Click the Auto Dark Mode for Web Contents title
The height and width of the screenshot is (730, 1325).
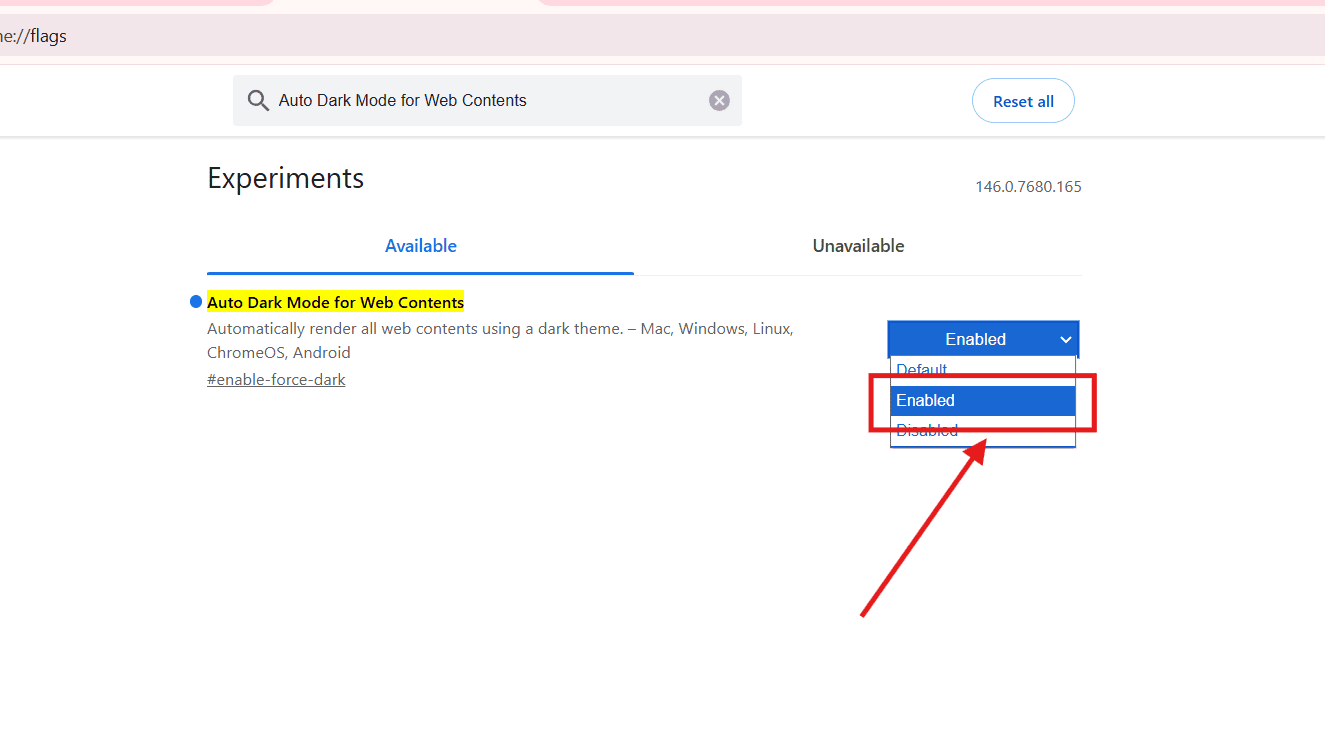click(x=335, y=302)
